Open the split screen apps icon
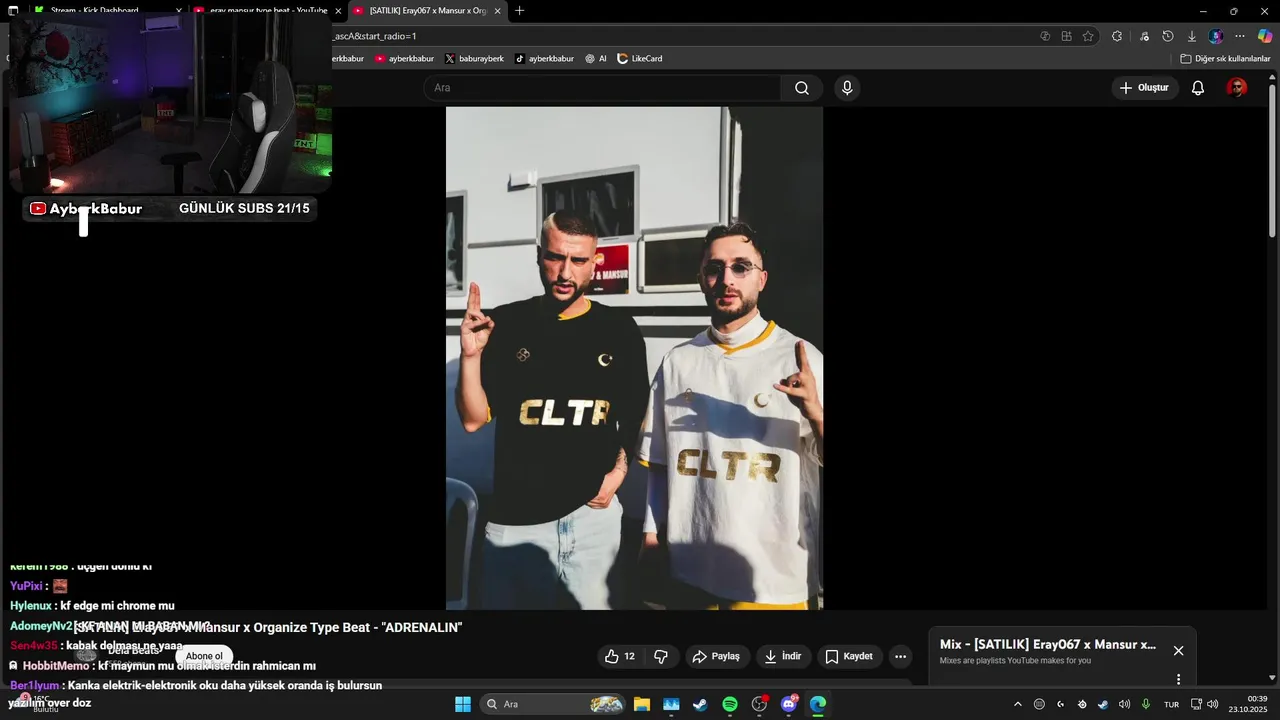 pos(1066,36)
